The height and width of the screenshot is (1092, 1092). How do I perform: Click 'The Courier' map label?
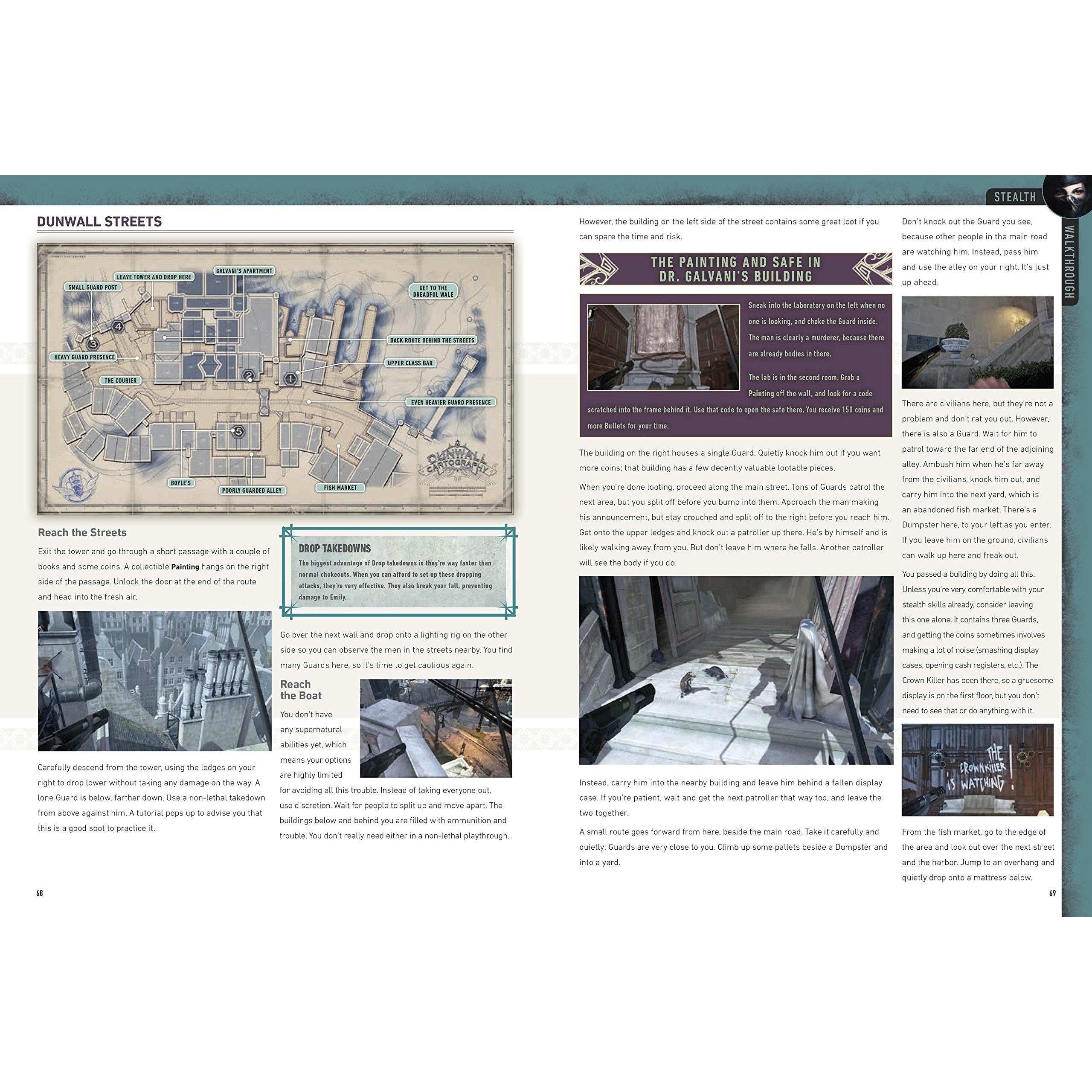click(120, 380)
